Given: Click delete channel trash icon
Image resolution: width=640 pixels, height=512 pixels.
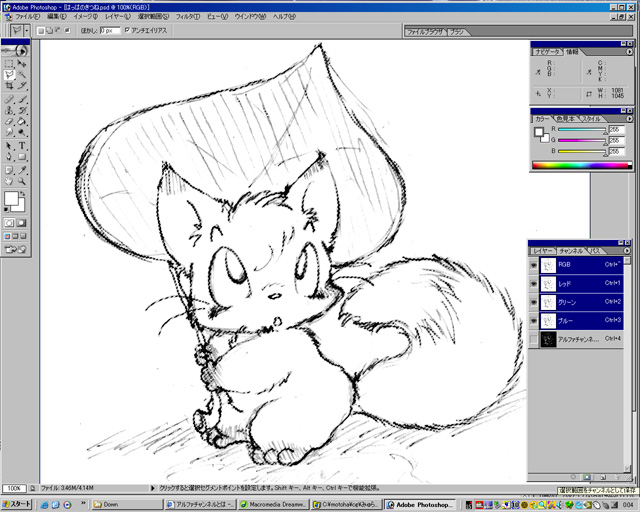Looking at the screenshot, I should 618,477.
